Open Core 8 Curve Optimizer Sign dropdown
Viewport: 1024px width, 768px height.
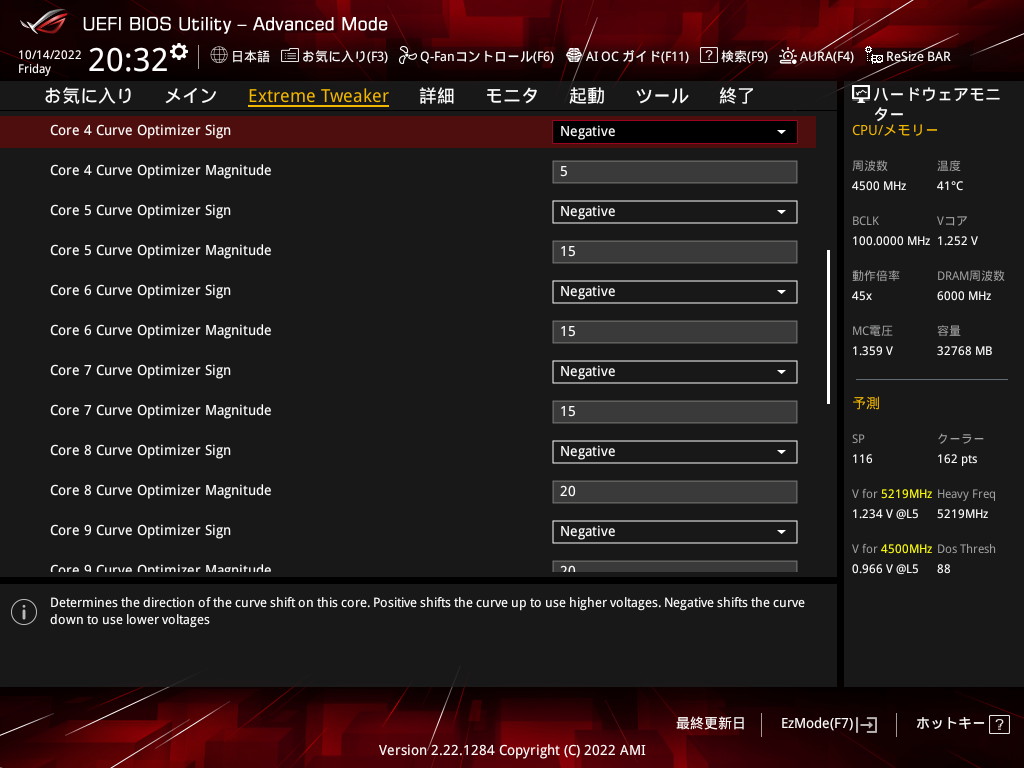click(x=675, y=451)
